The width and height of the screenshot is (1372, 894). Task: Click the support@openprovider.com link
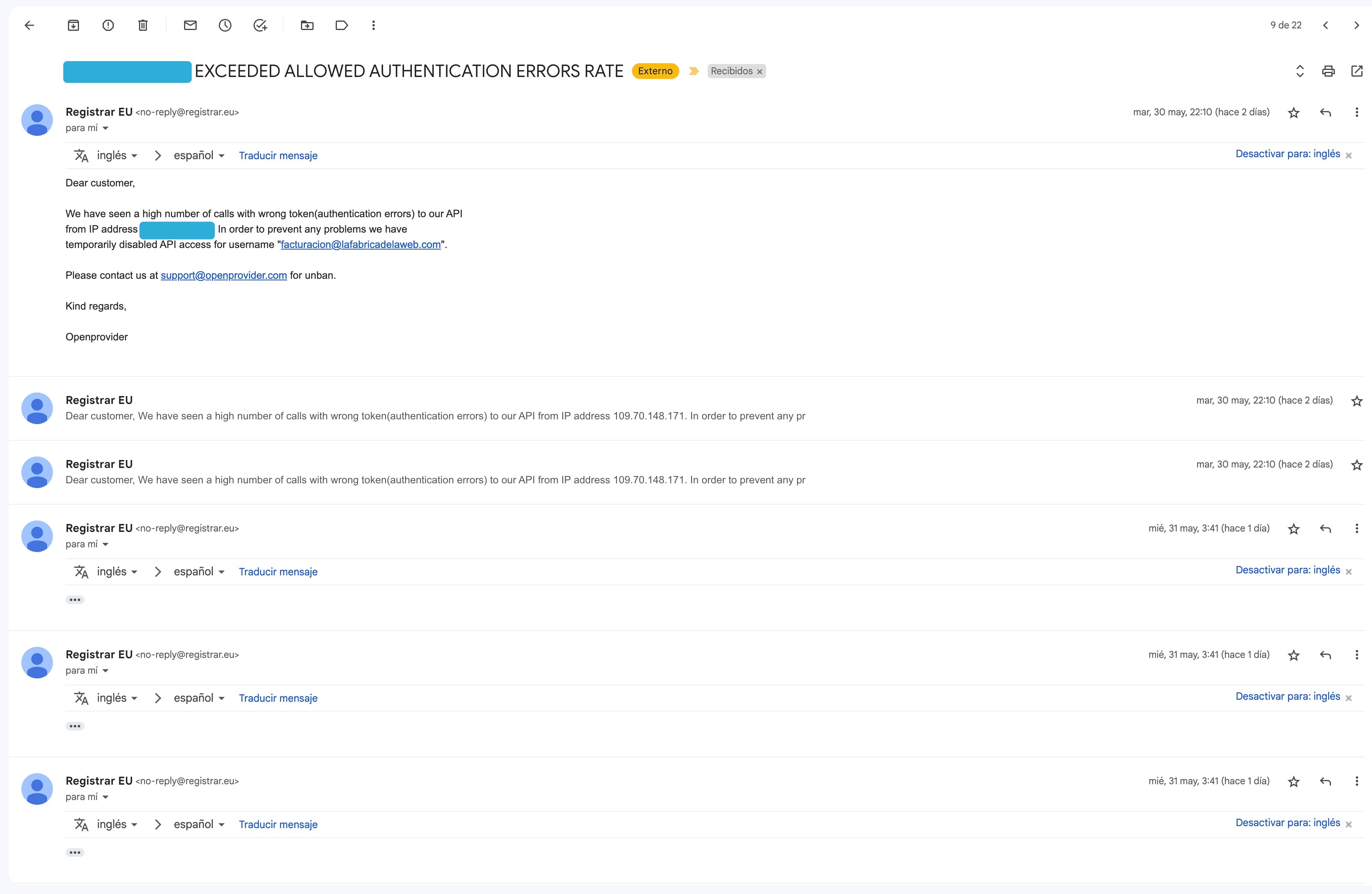coord(224,275)
